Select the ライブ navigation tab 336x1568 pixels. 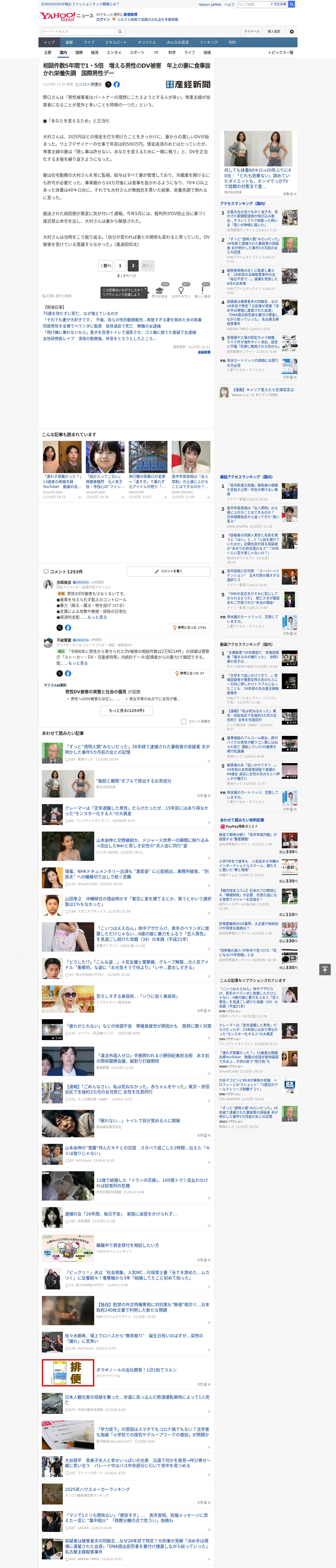[x=89, y=43]
